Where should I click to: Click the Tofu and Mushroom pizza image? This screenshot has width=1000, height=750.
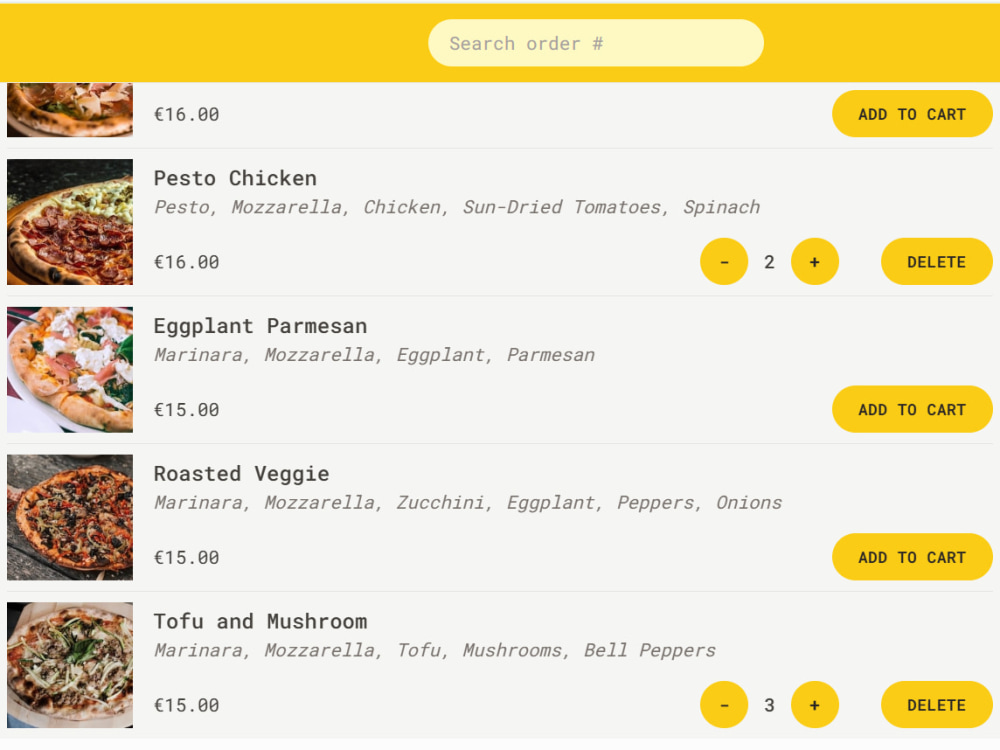[70, 665]
